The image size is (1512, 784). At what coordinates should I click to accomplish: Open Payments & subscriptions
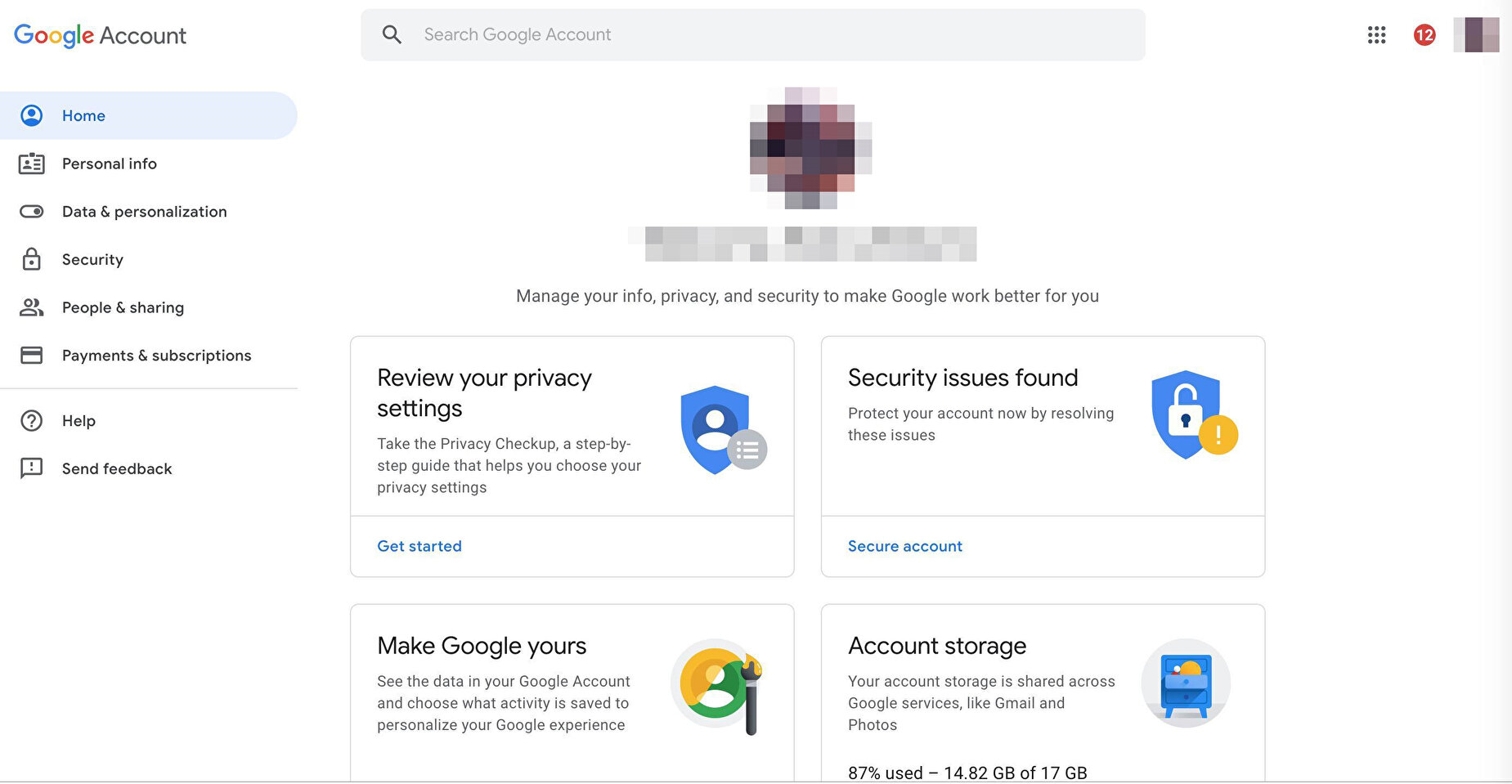pyautogui.click(x=156, y=356)
